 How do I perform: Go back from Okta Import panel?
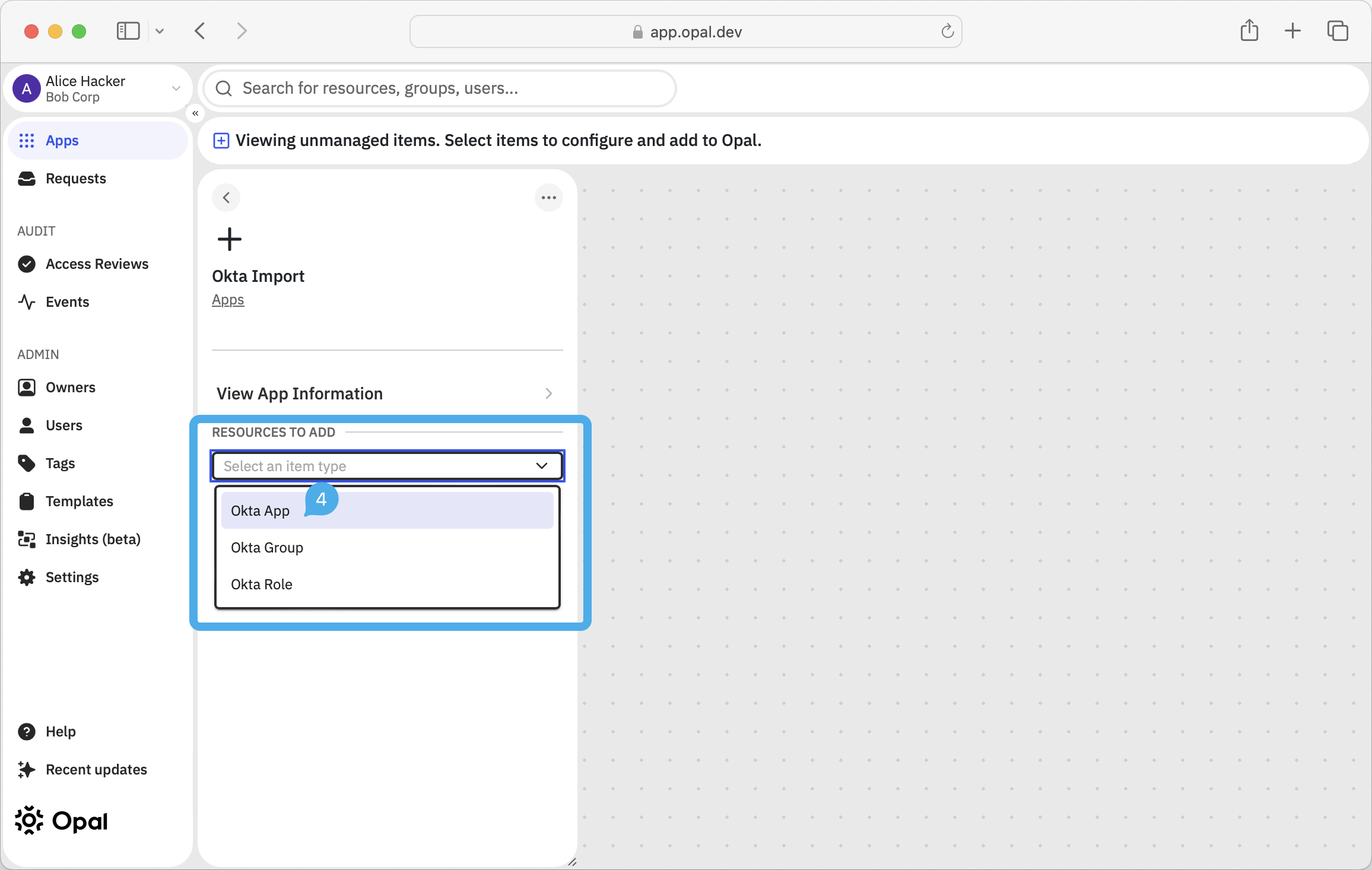[226, 198]
